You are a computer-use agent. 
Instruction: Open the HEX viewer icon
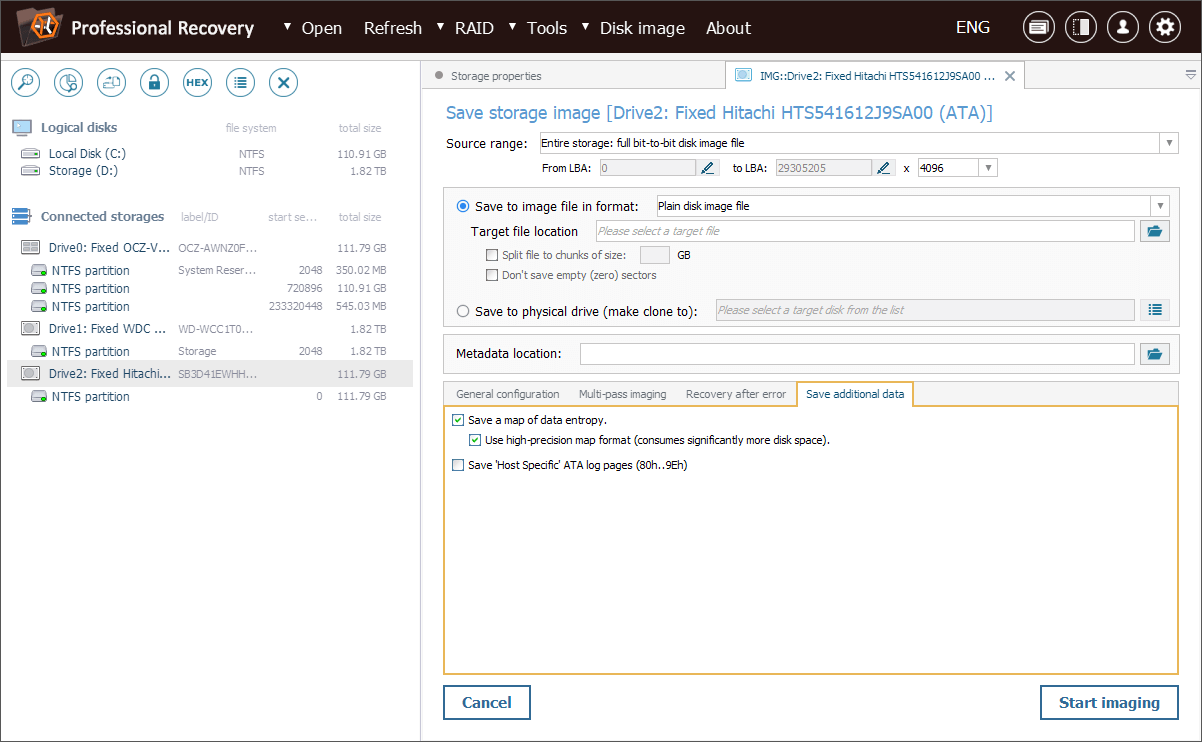pyautogui.click(x=197, y=83)
